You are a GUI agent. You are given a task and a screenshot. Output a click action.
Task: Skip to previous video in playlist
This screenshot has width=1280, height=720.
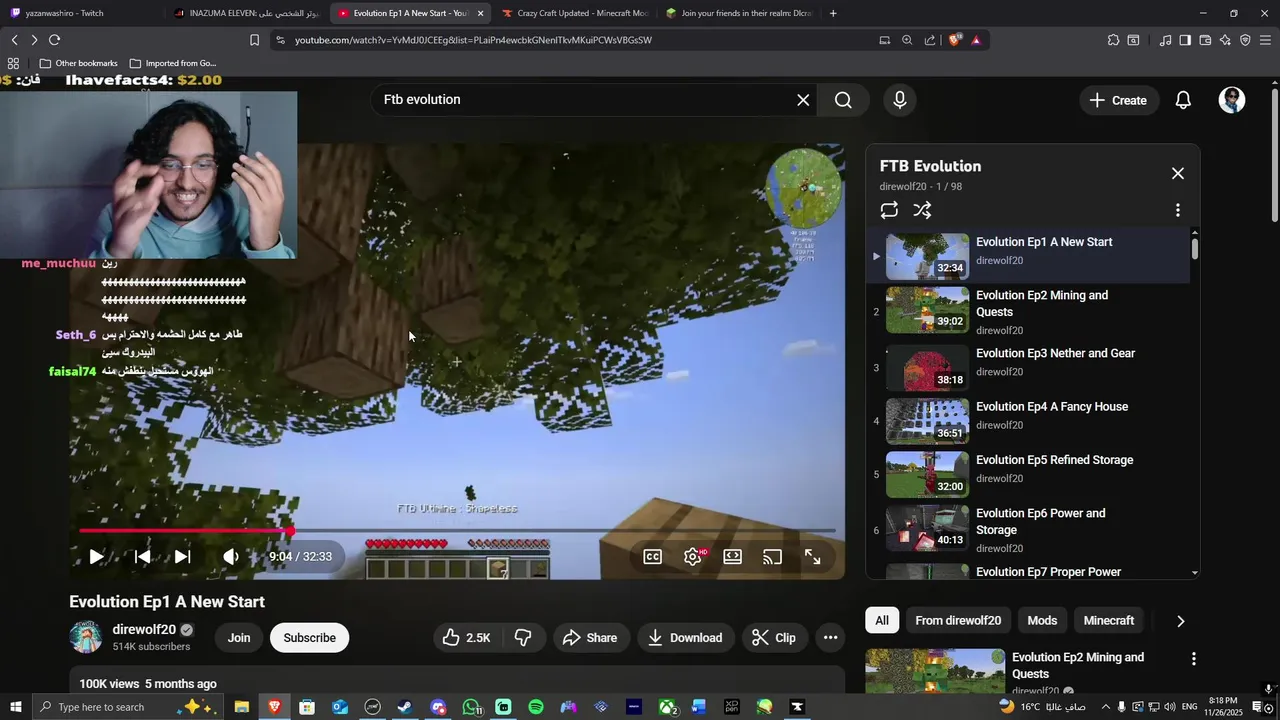click(x=142, y=557)
